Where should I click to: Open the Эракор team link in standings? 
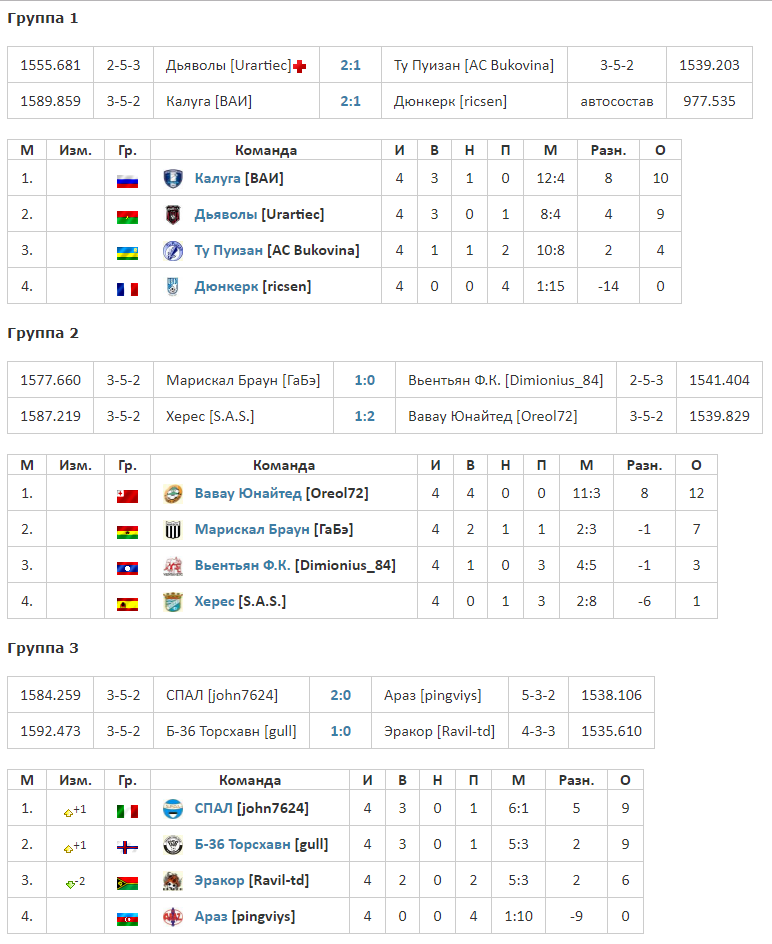click(219, 881)
